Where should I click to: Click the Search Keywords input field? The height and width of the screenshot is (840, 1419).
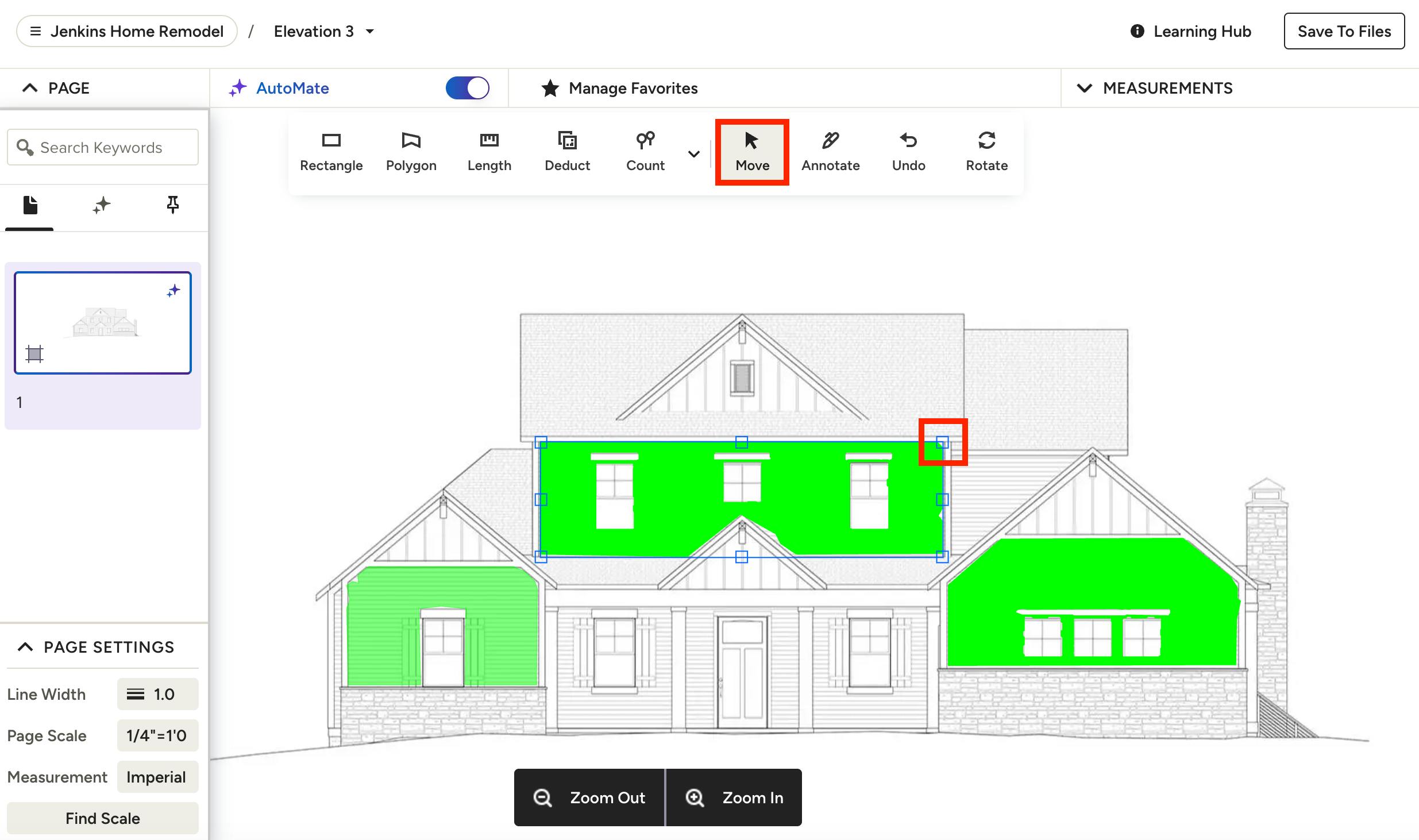(x=109, y=148)
